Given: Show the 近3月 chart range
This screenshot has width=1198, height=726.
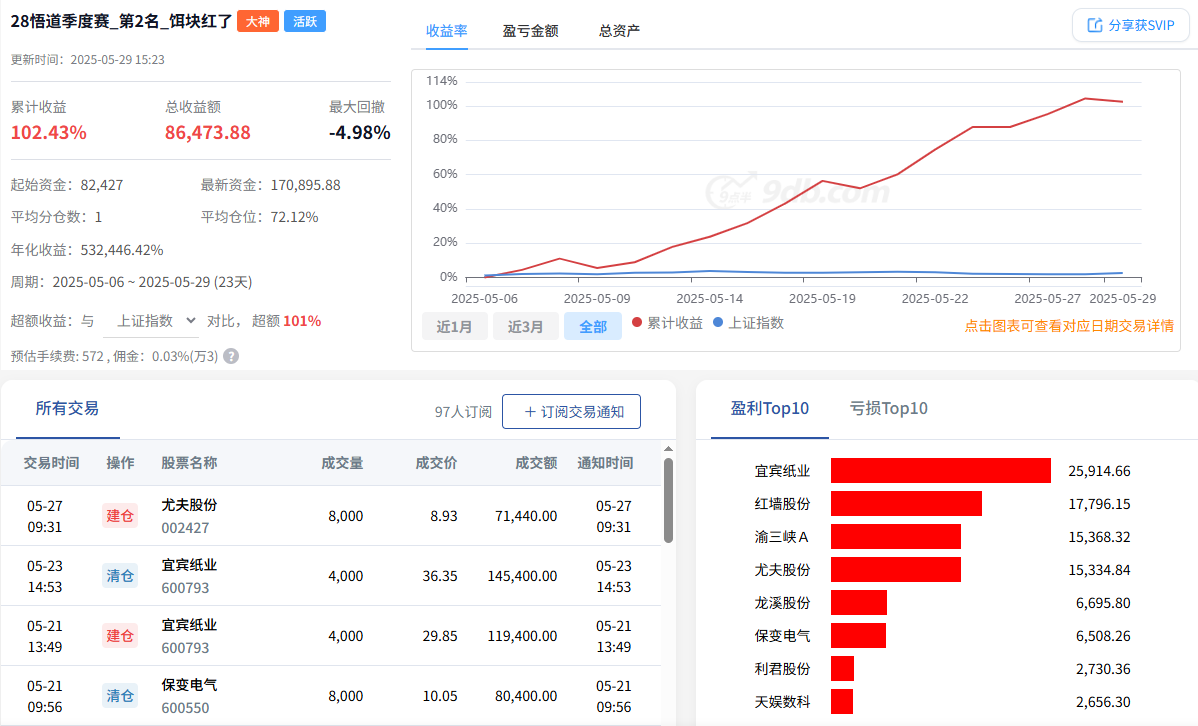Looking at the screenshot, I should click(526, 326).
